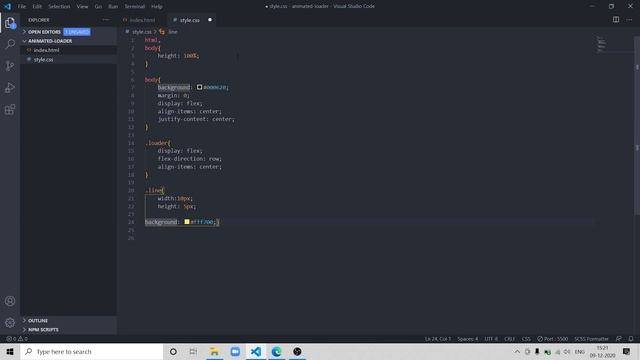Open Explorer panel more actions ellipsis
The height and width of the screenshot is (360, 640).
[106, 20]
